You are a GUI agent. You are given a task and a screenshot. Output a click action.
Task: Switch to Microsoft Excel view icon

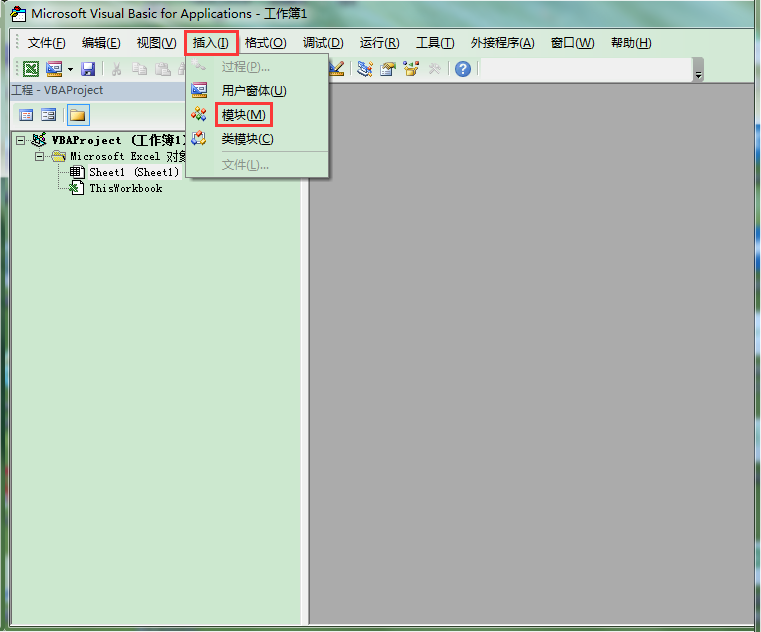(31, 69)
